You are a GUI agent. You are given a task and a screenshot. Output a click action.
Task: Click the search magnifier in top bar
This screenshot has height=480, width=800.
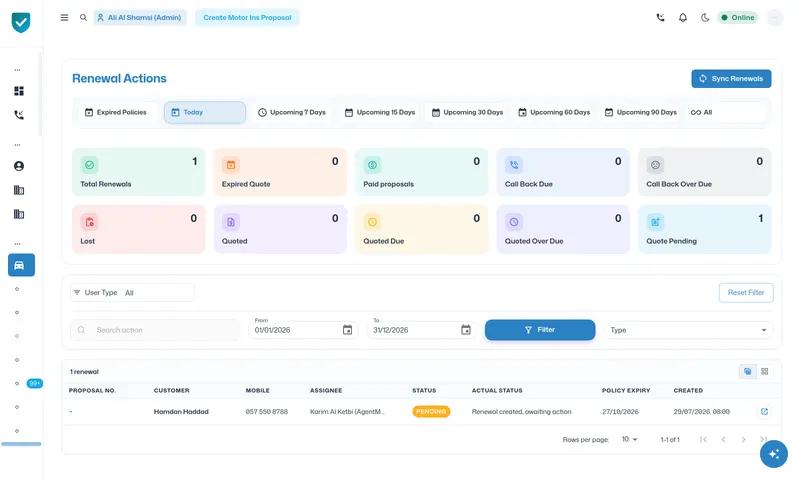click(x=83, y=17)
